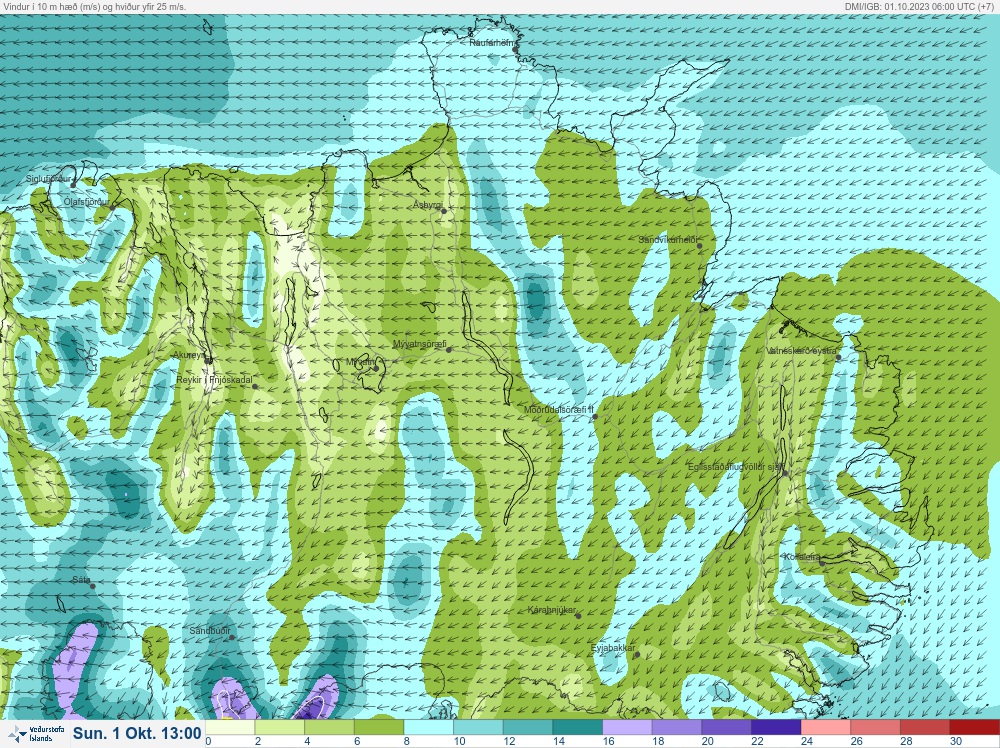Click the DMI/IGB model run timestamp
Screen dimensions: 1000x748
(x=921, y=6)
